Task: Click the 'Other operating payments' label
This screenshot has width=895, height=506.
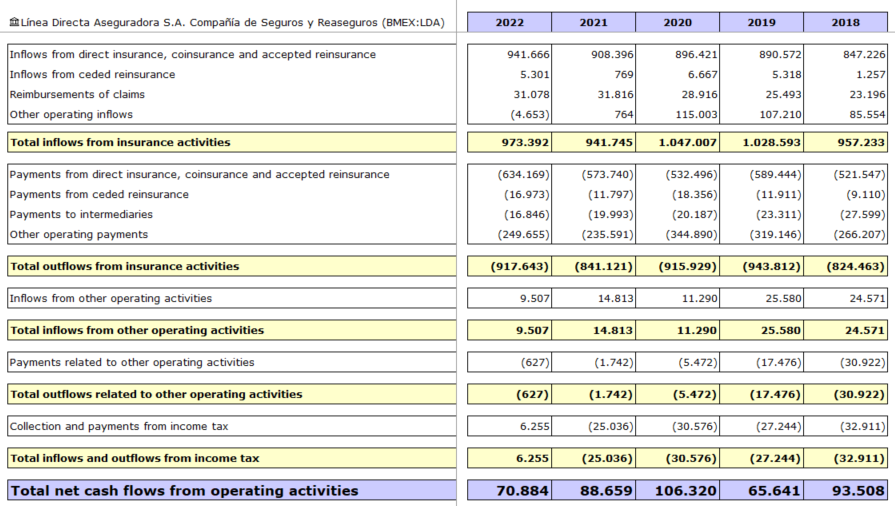Action: tap(78, 234)
